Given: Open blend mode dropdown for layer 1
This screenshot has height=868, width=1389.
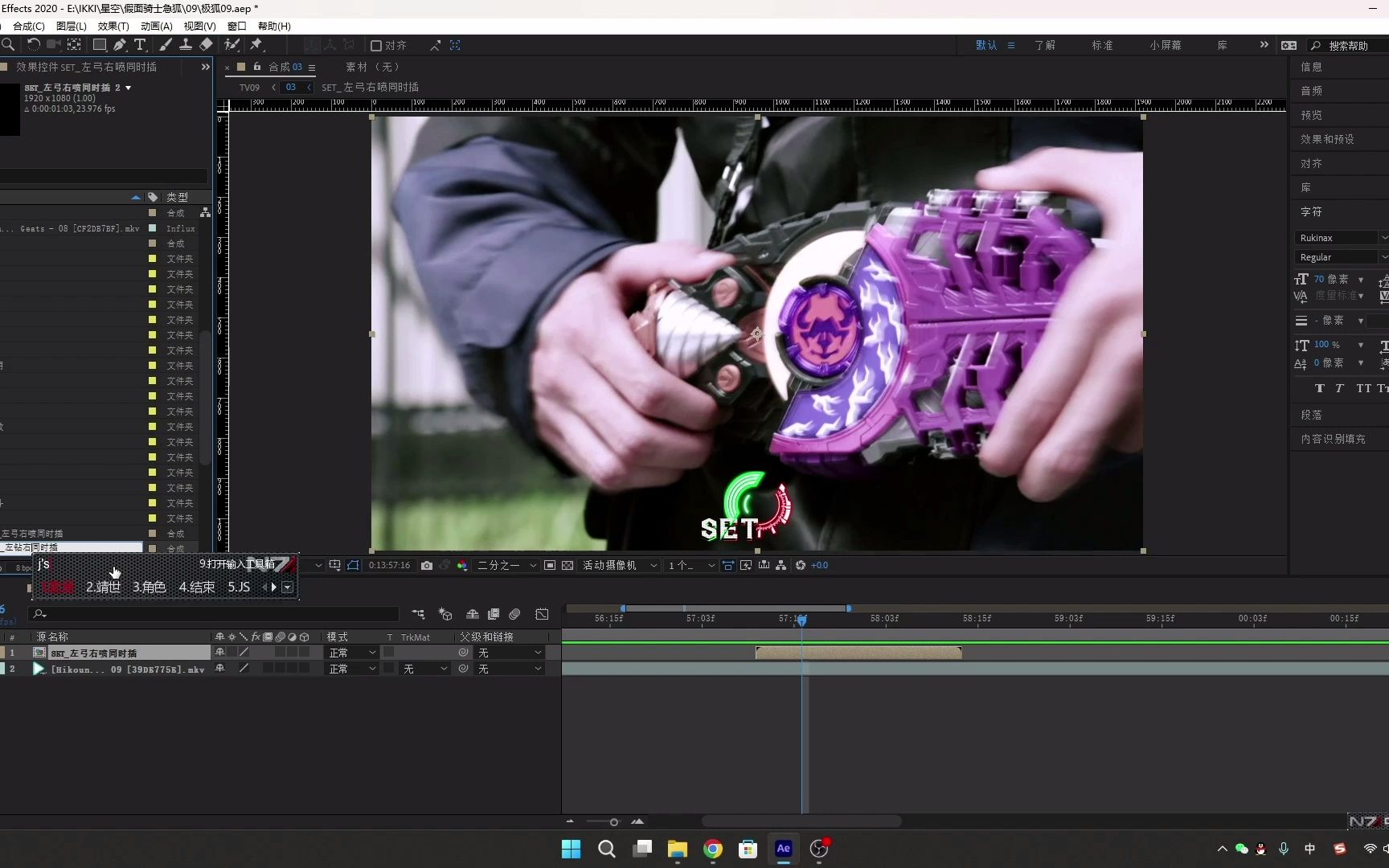Looking at the screenshot, I should point(352,653).
